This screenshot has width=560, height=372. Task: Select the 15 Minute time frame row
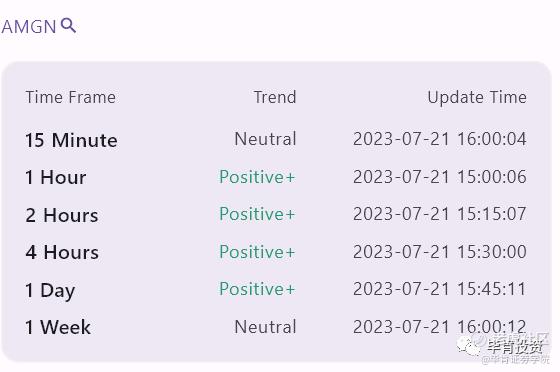click(276, 139)
